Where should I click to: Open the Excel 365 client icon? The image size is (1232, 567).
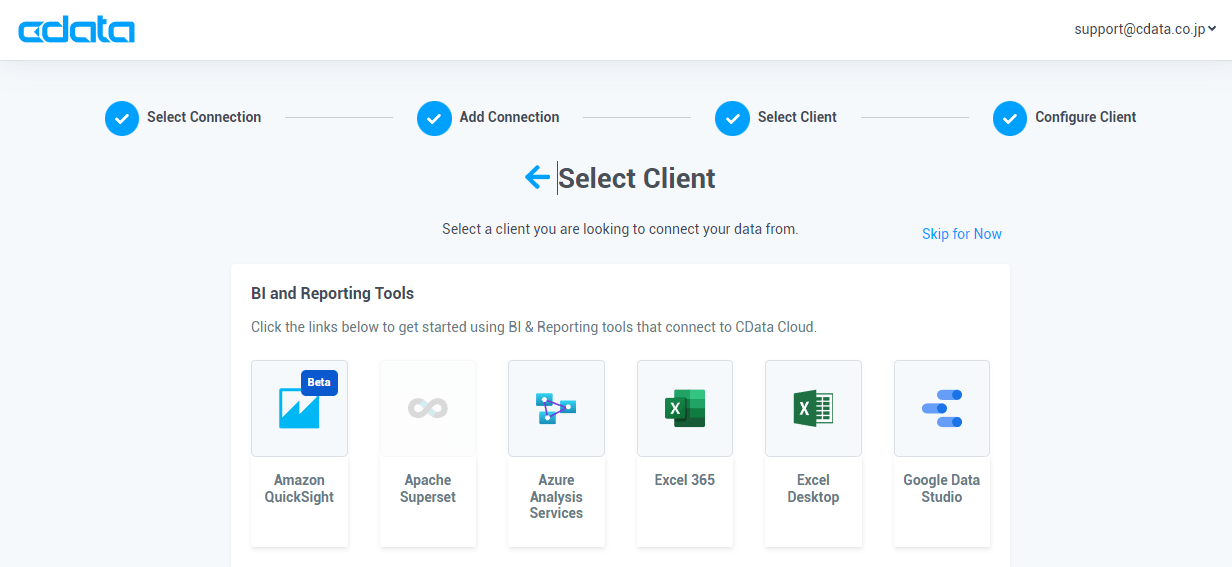tap(685, 408)
